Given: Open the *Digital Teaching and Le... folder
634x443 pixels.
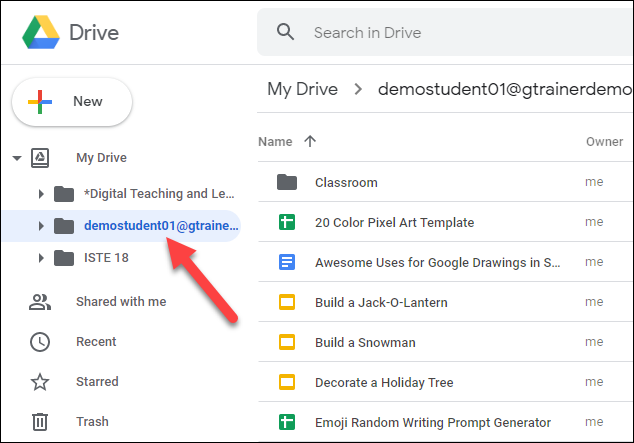Looking at the screenshot, I should tap(159, 194).
